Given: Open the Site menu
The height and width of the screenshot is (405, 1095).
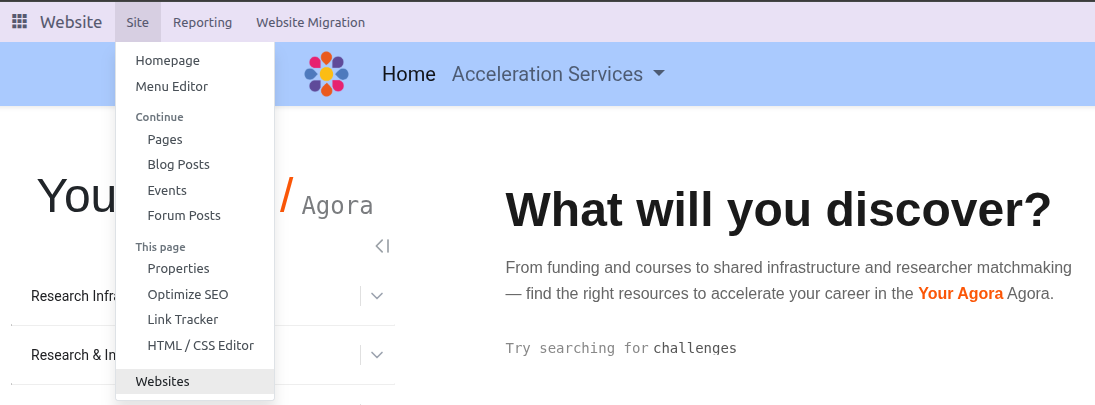Looking at the screenshot, I should coord(137,22).
